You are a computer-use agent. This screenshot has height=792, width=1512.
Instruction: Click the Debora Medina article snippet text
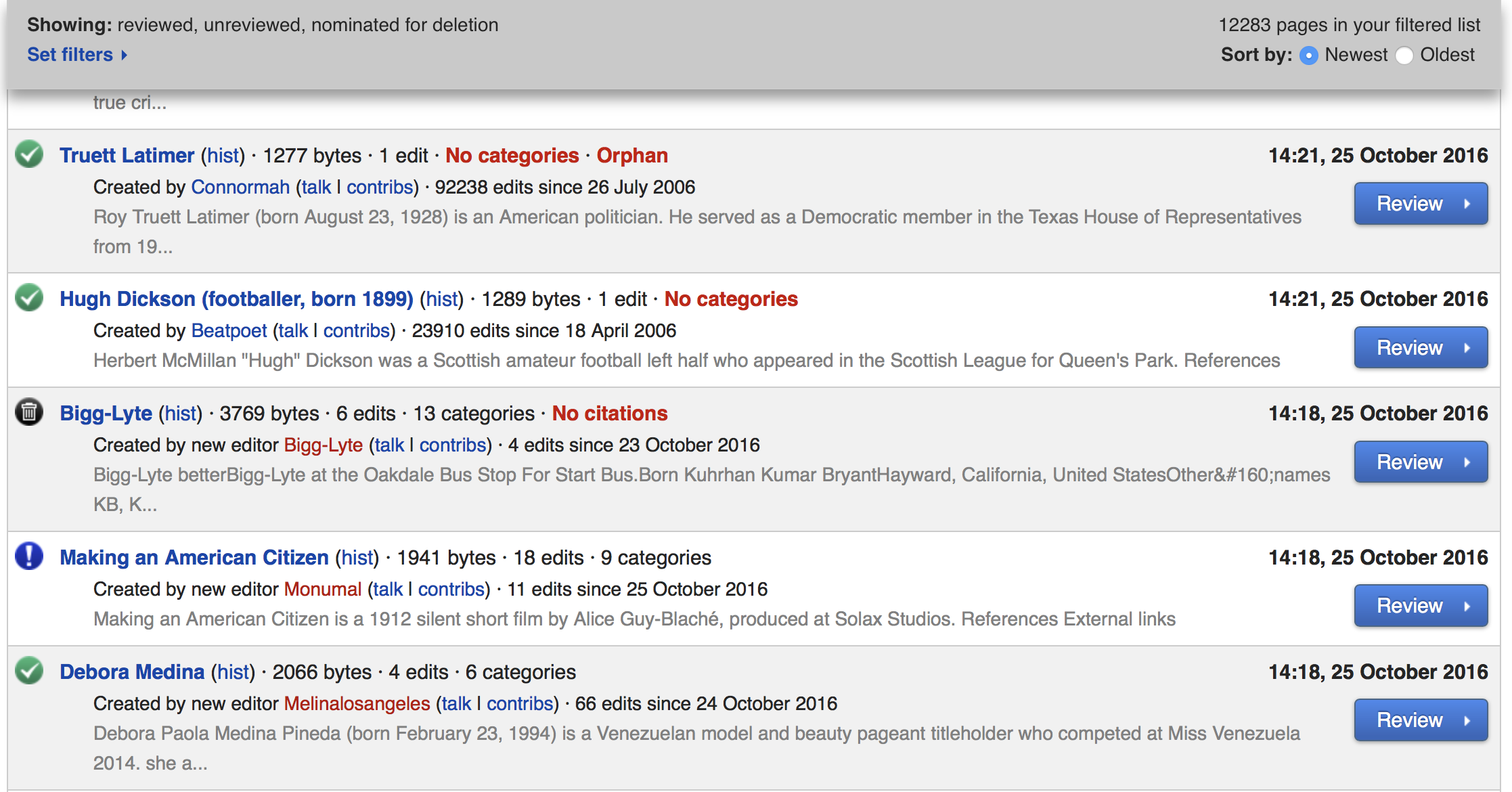(x=696, y=748)
